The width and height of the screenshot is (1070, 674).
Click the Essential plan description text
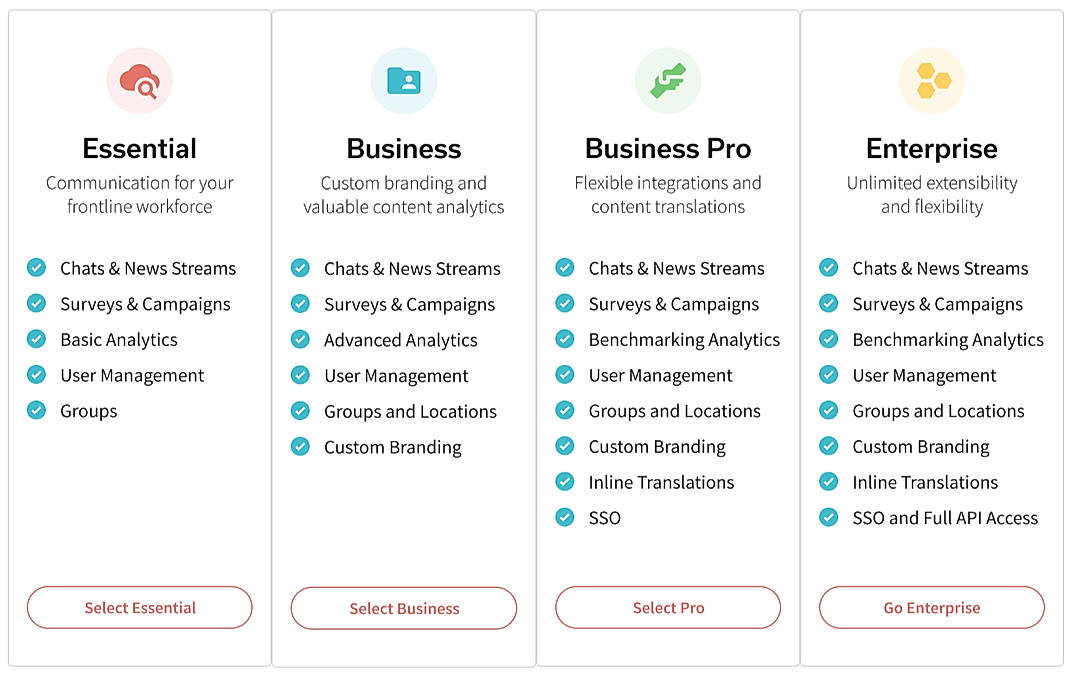coord(139,193)
